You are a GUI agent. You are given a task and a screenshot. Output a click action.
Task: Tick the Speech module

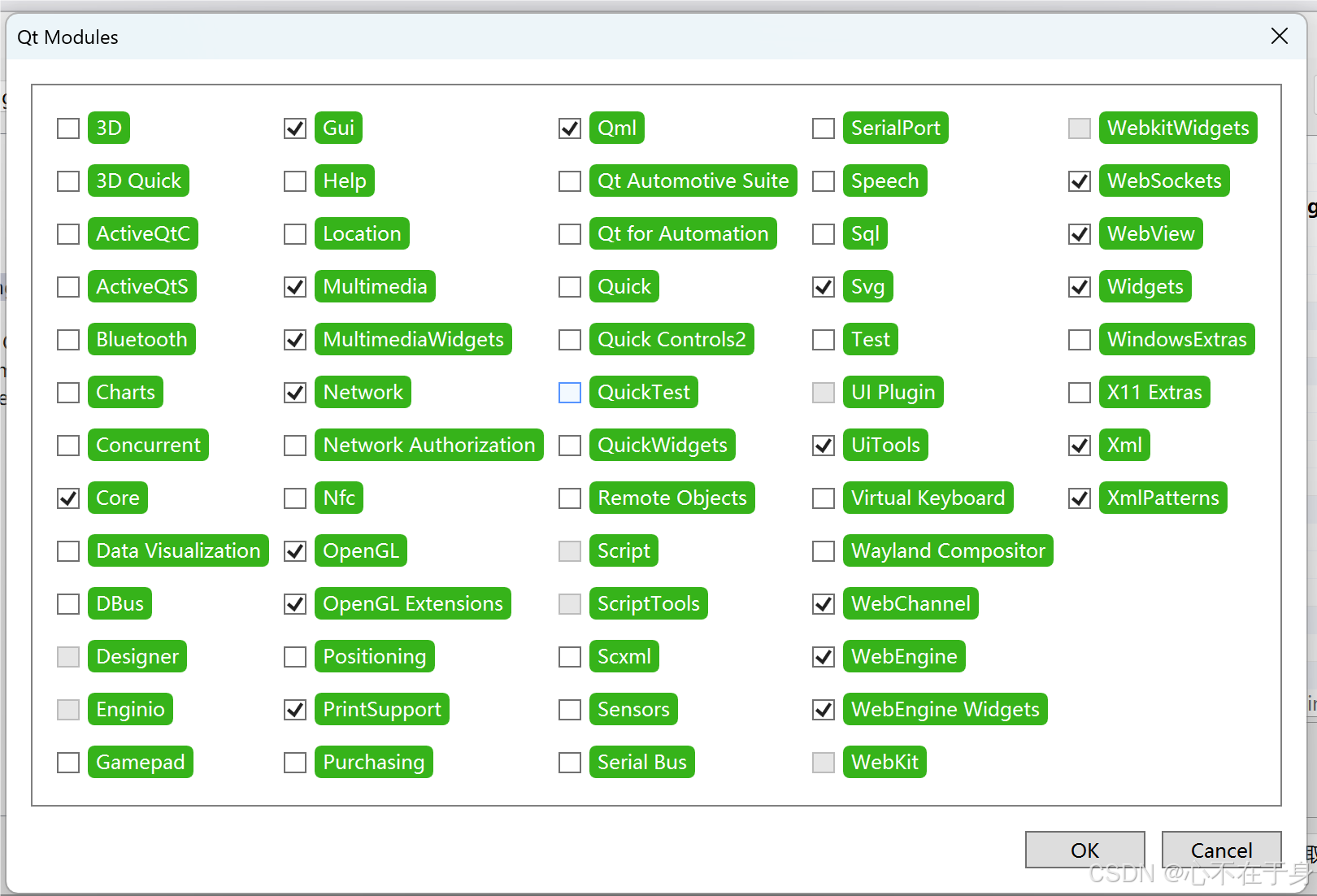pos(824,181)
